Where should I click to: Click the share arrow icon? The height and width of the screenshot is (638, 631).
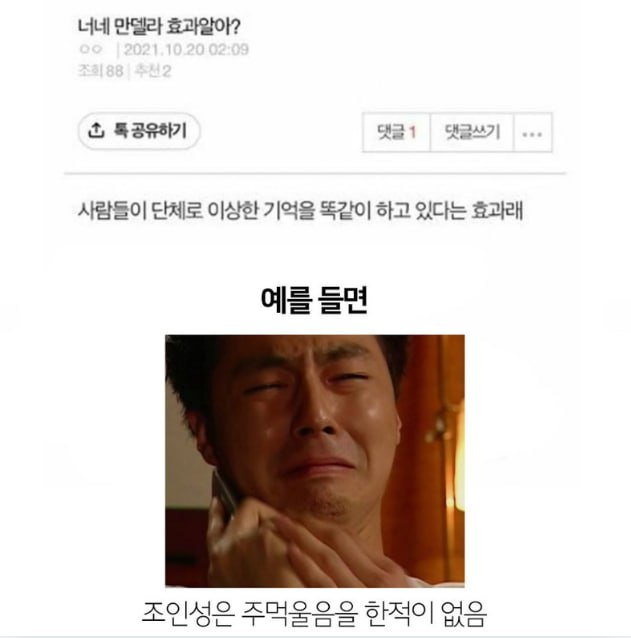96,130
